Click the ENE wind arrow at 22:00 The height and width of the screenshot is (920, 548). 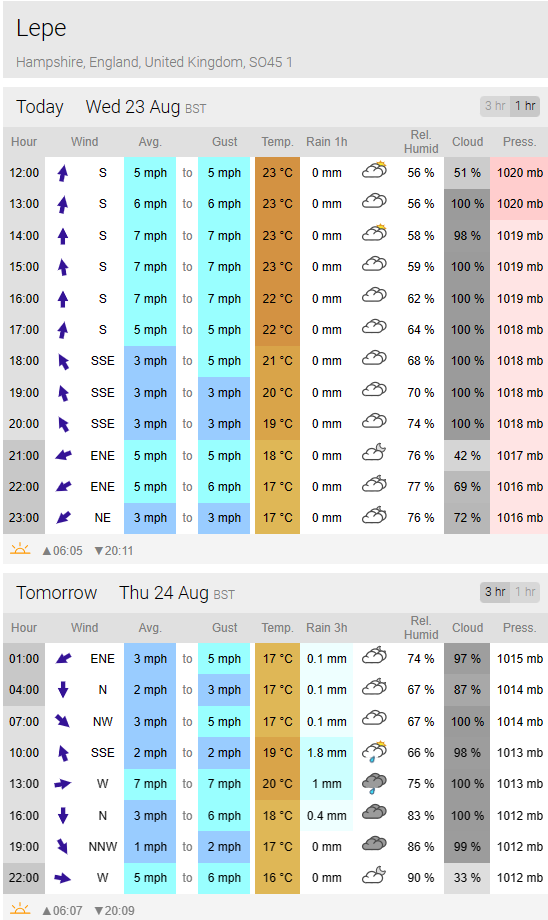click(x=63, y=486)
